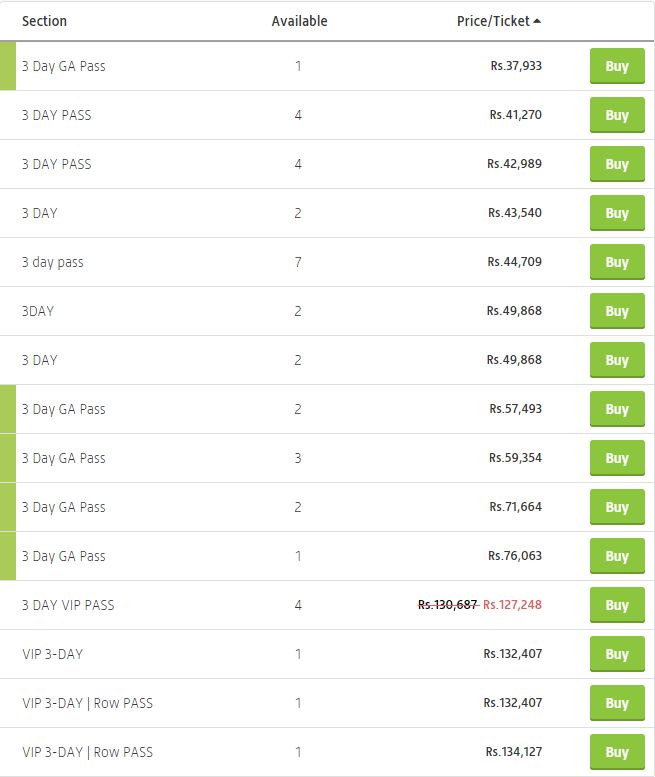
Task: Buy the VIP 3-DAY ticket at Rs.132,407
Action: tap(617, 654)
